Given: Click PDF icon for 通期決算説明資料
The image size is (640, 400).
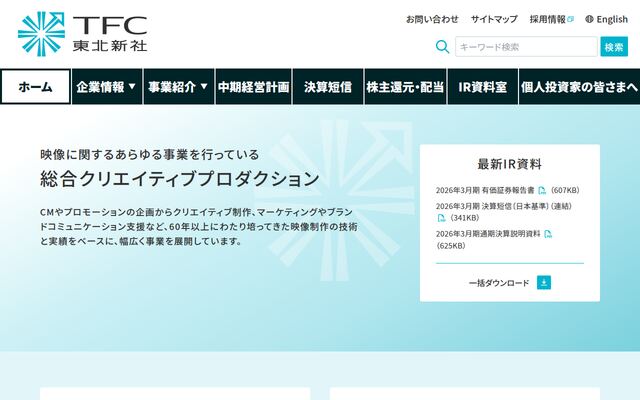Looking at the screenshot, I should 548,234.
